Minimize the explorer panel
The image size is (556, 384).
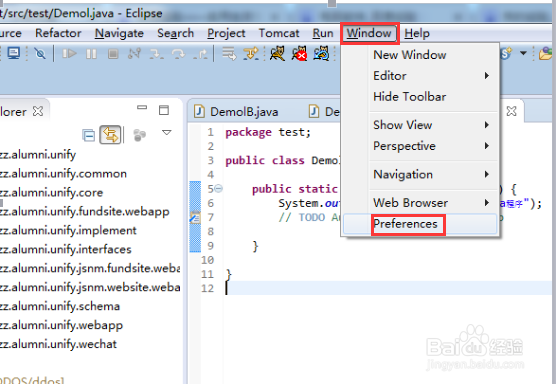point(142,107)
